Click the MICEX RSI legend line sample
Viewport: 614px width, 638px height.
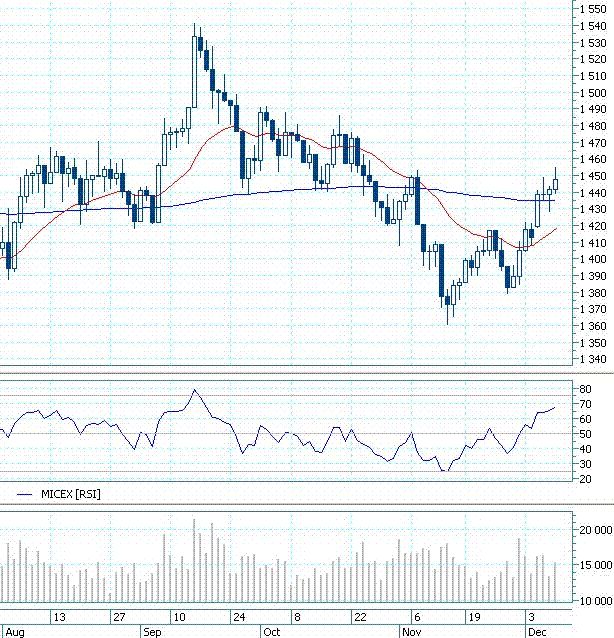24,494
